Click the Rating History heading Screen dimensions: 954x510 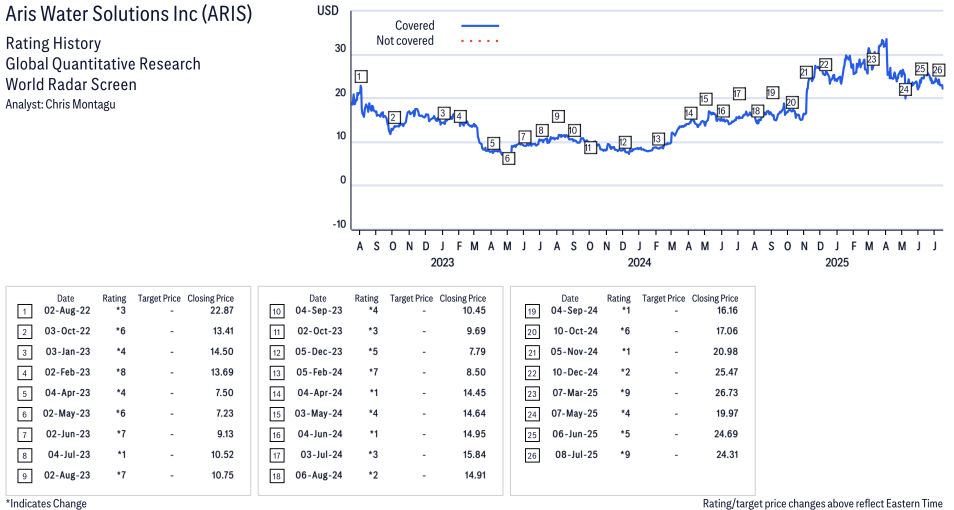click(x=53, y=44)
